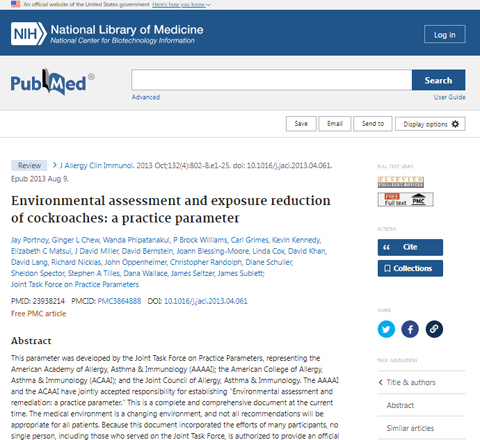Image resolution: width=480 pixels, height=440 pixels.
Task: Share article via Twitter icon
Action: point(386,329)
